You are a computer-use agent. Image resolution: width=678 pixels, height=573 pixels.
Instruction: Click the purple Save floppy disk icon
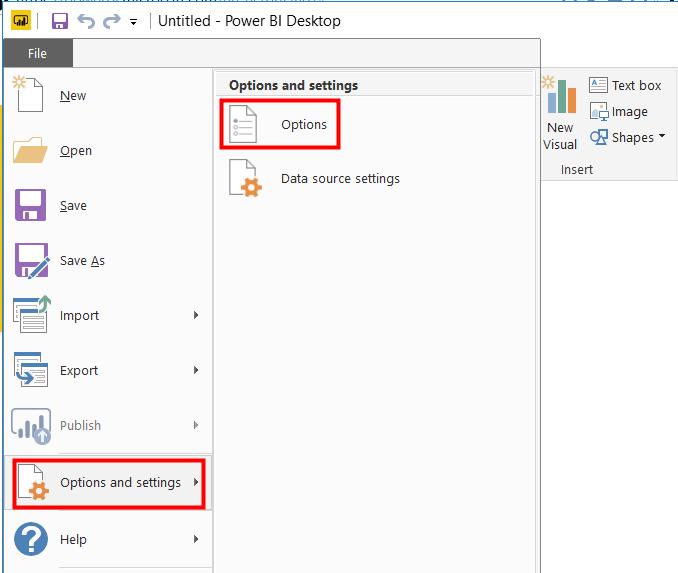[30, 205]
